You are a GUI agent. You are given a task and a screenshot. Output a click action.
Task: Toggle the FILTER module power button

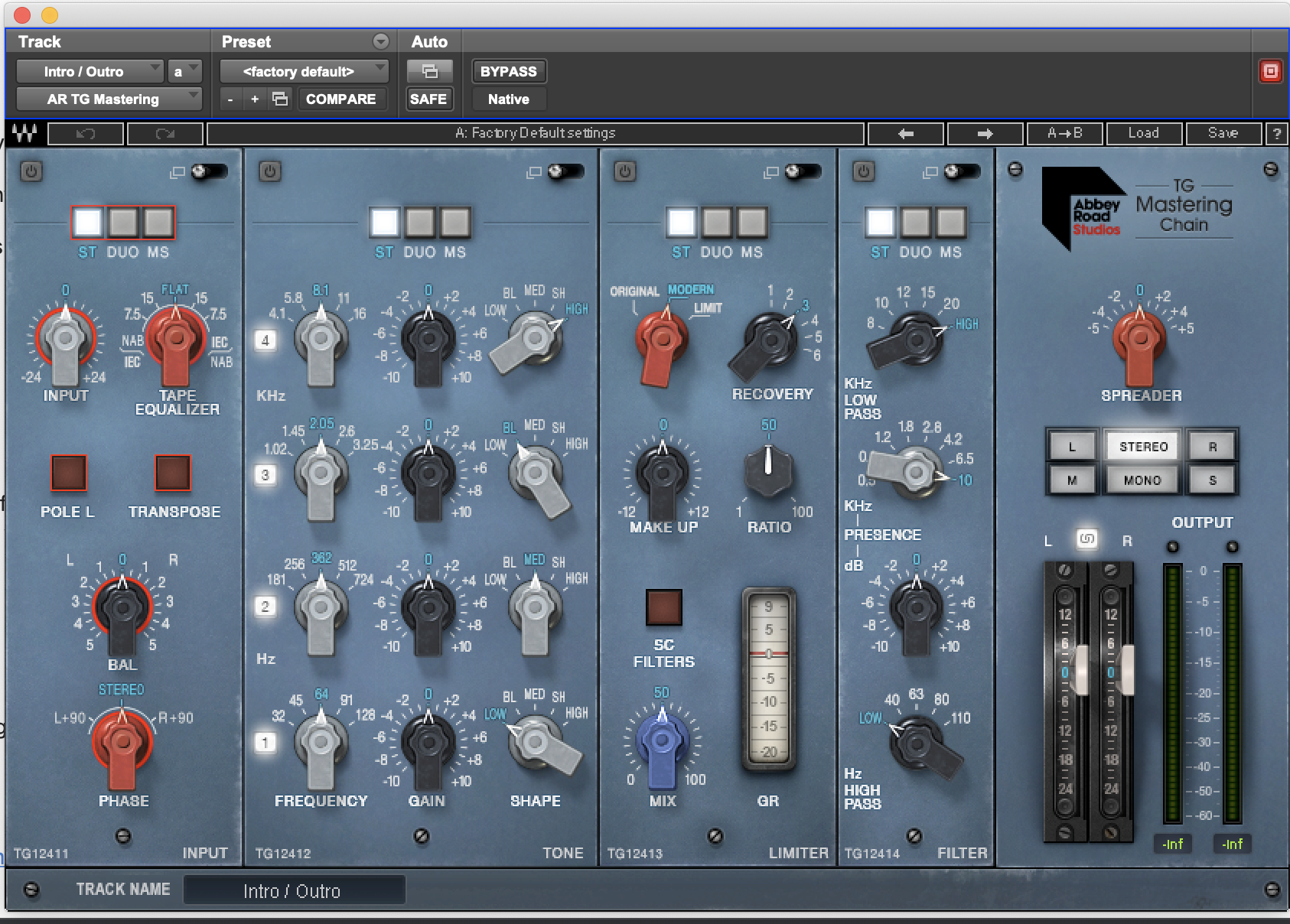click(x=863, y=171)
